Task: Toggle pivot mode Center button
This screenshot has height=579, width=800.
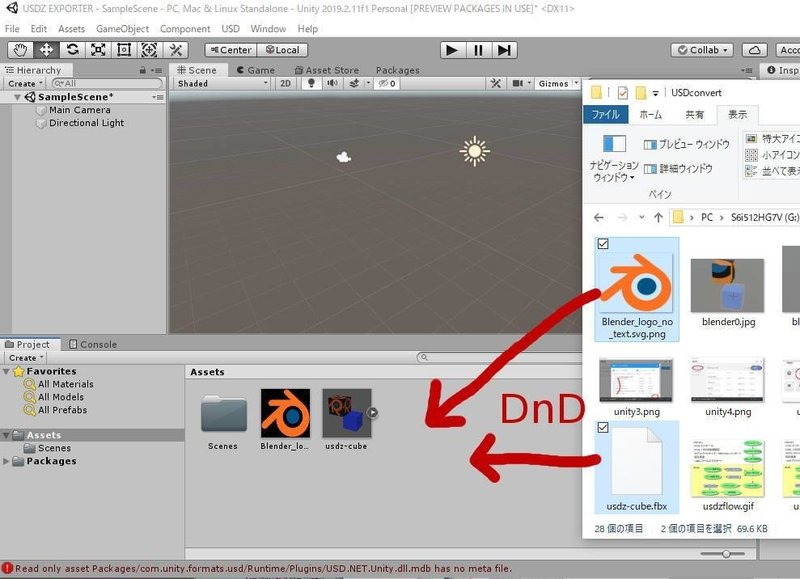Action: [231, 50]
